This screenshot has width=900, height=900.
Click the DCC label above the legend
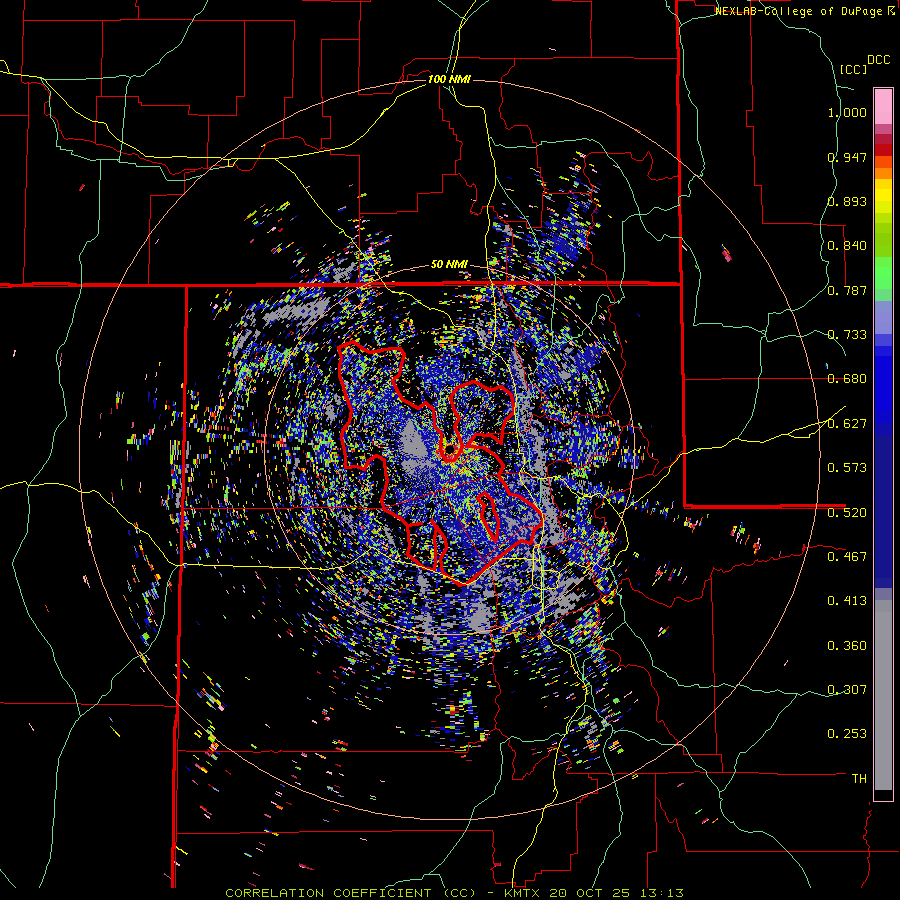pos(879,60)
